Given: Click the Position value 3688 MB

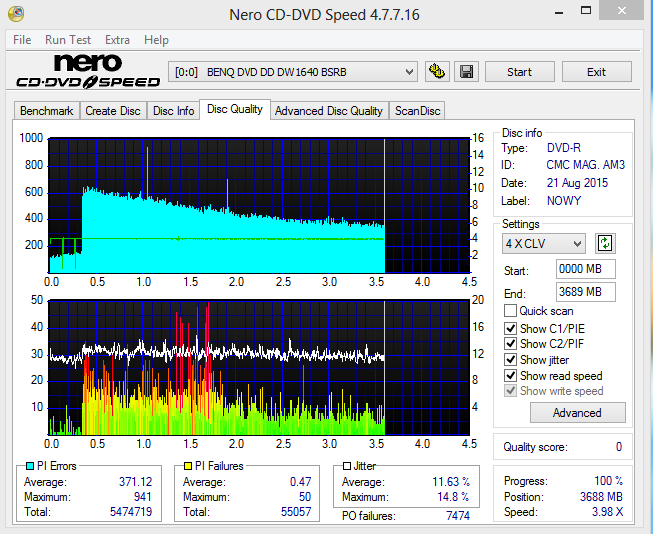Looking at the screenshot, I should (x=601, y=497).
